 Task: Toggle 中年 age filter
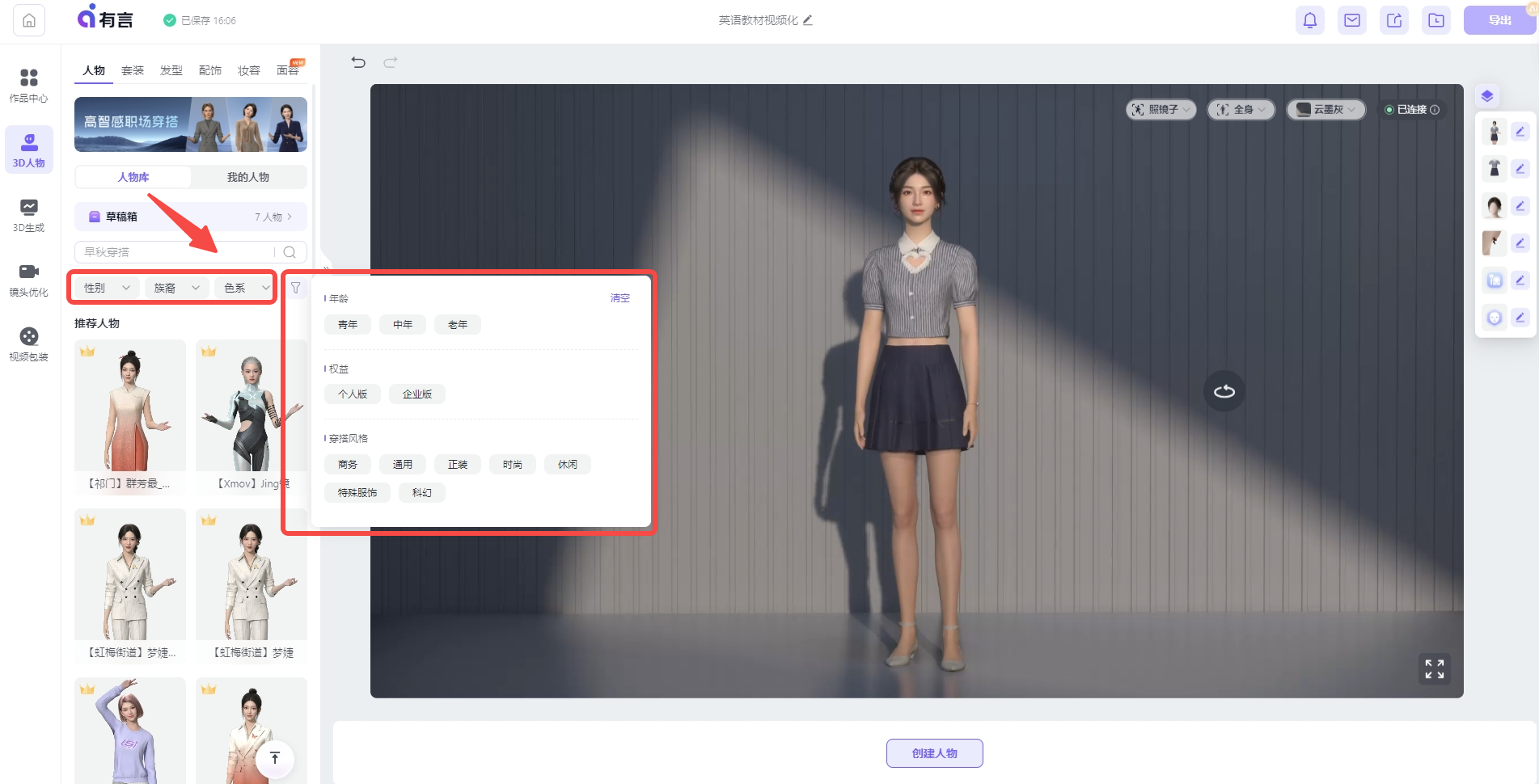(403, 325)
